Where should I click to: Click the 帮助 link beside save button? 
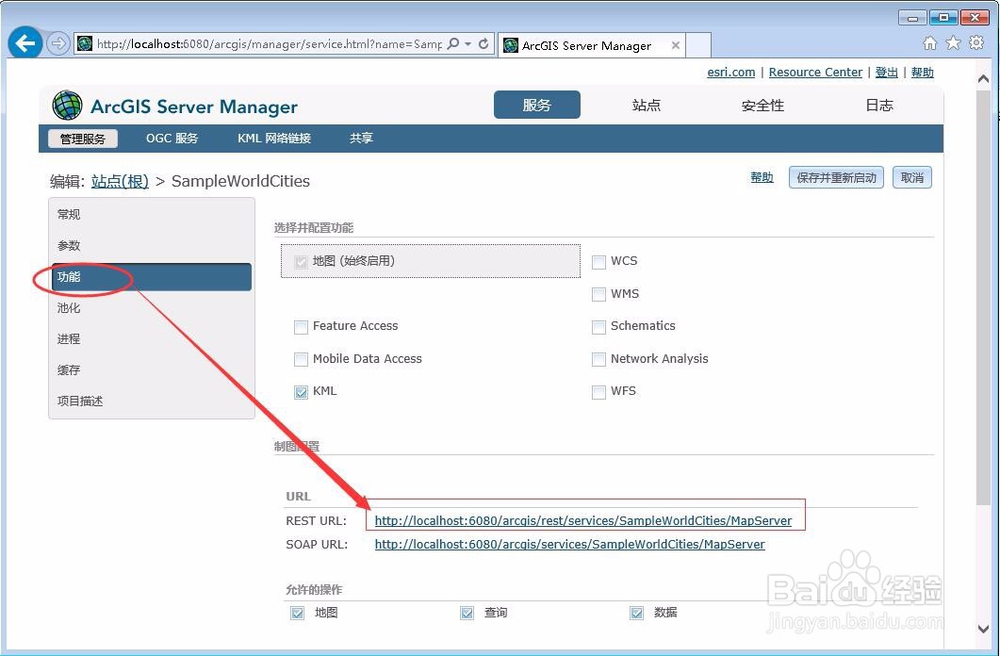click(x=761, y=177)
